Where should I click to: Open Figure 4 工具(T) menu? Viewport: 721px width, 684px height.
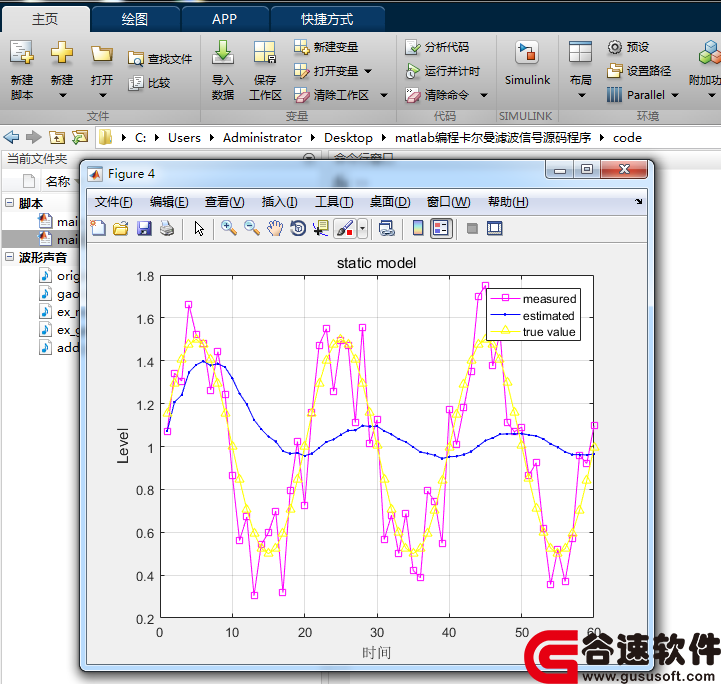(334, 202)
